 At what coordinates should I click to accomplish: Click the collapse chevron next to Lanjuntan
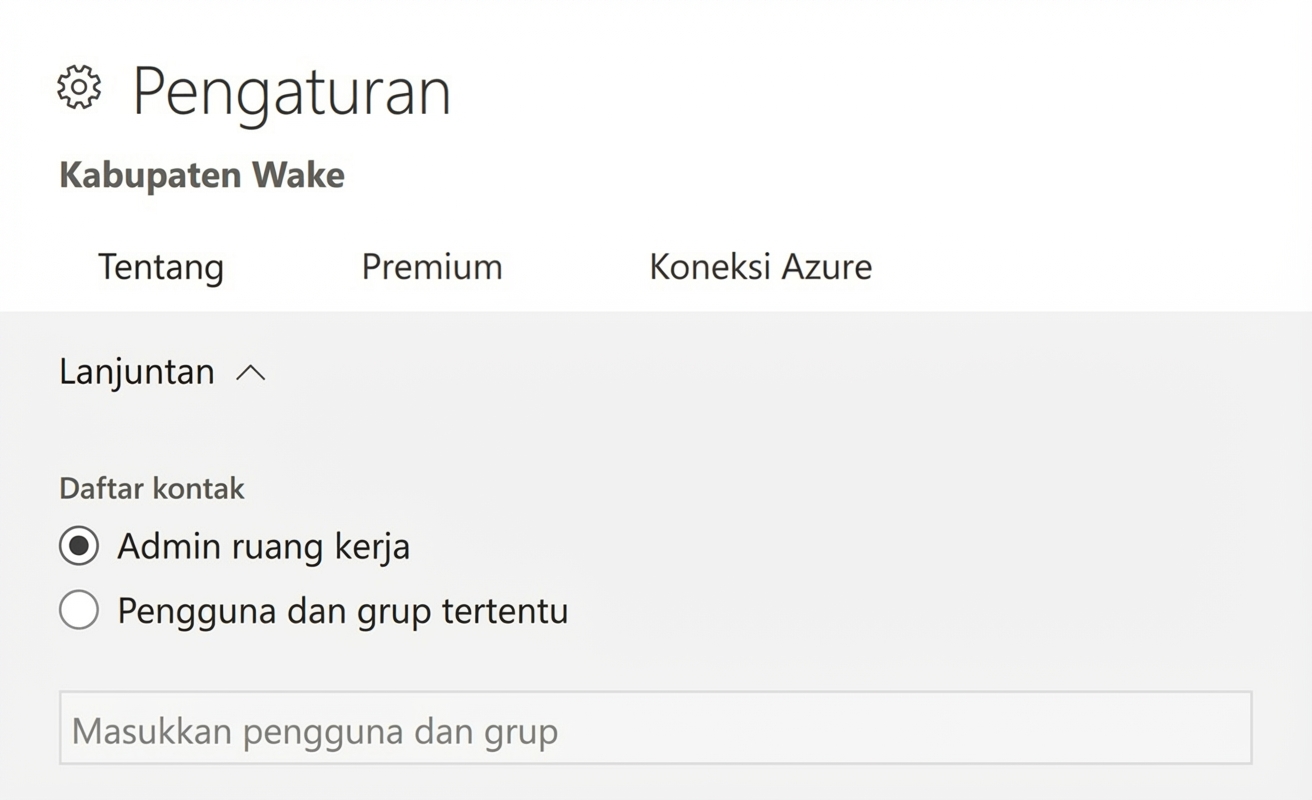pos(249,372)
